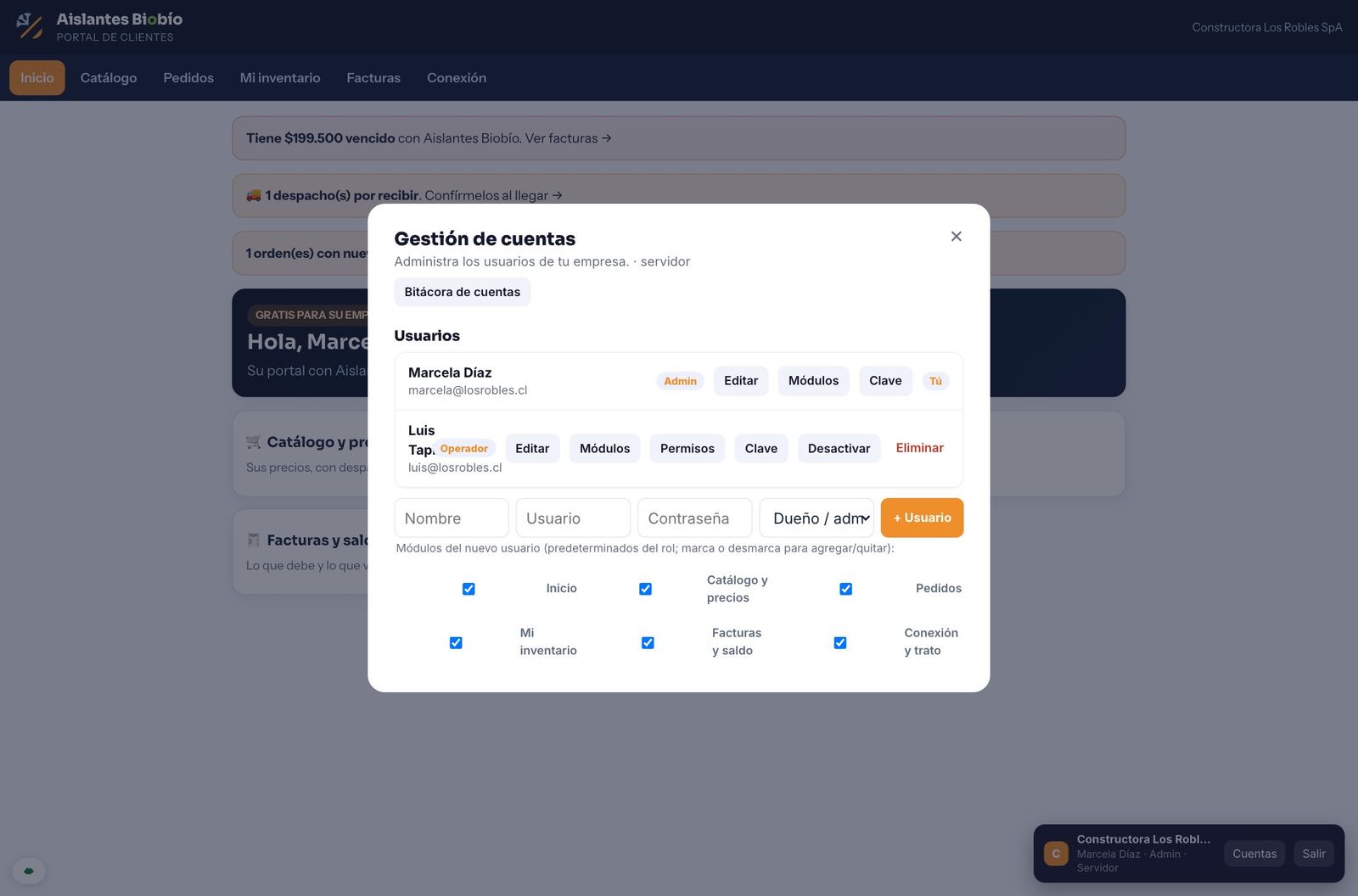The width and height of the screenshot is (1358, 896).
Task: Open Permisos for Luis Tapia
Action: [687, 448]
